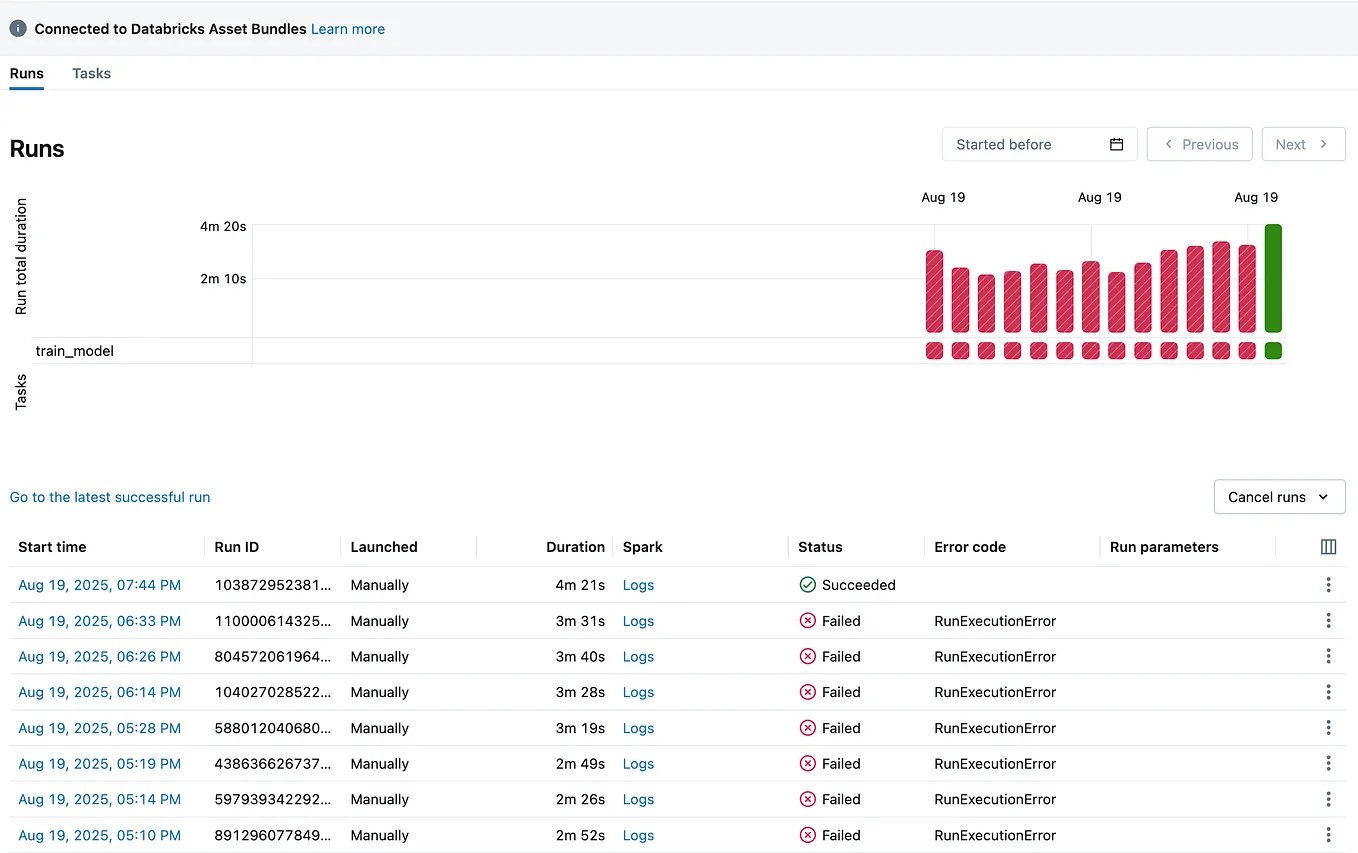Open the Learn more link

347,28
